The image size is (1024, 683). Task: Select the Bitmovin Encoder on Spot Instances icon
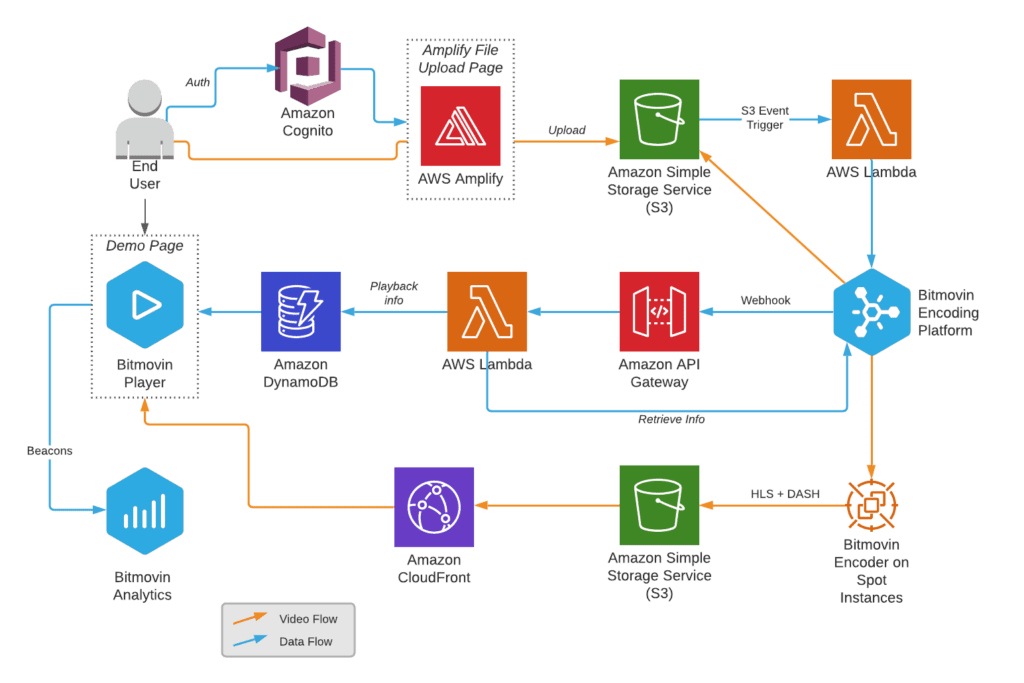pyautogui.click(x=871, y=505)
